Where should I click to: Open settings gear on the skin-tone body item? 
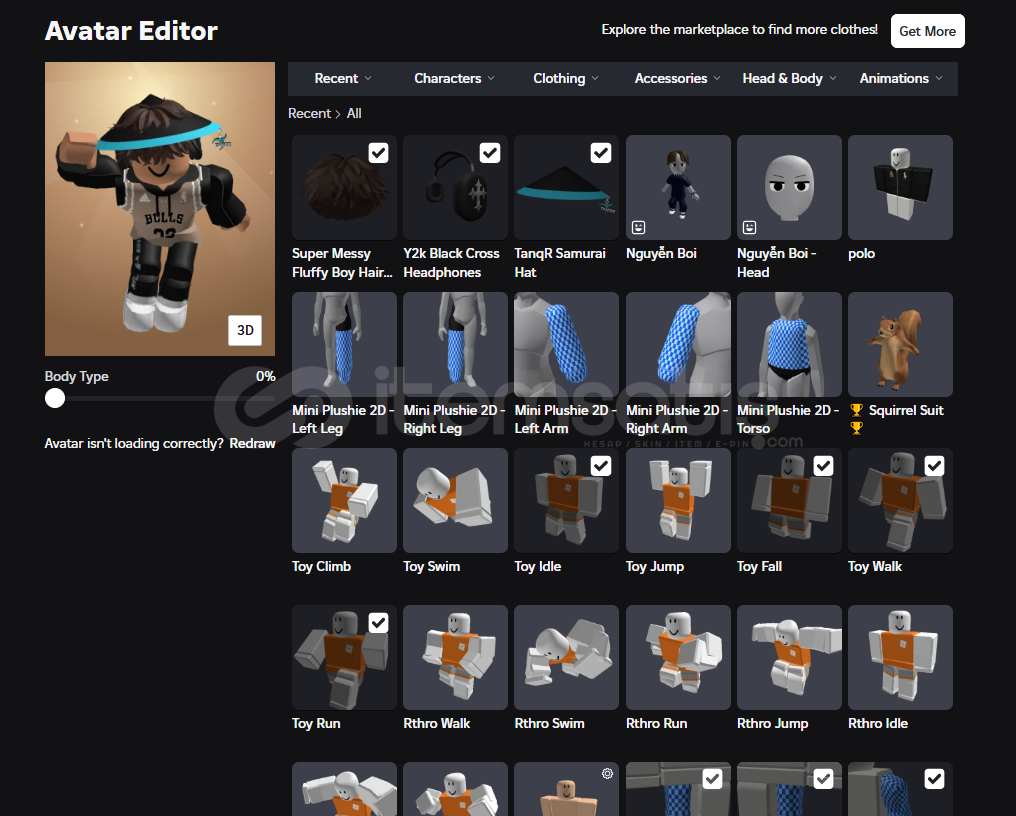(607, 773)
